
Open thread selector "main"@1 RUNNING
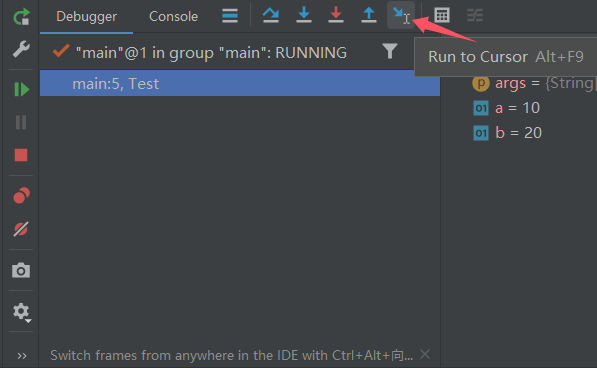[x=211, y=53]
